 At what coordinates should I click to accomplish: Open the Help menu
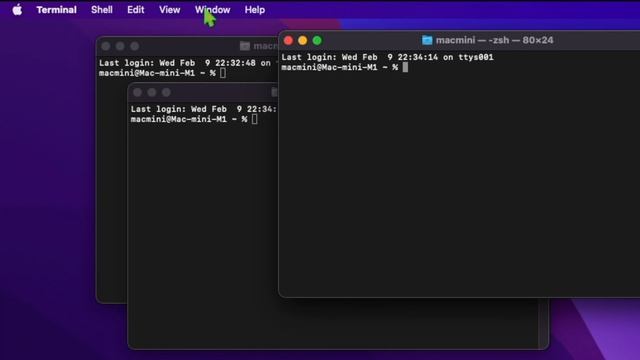pos(255,10)
